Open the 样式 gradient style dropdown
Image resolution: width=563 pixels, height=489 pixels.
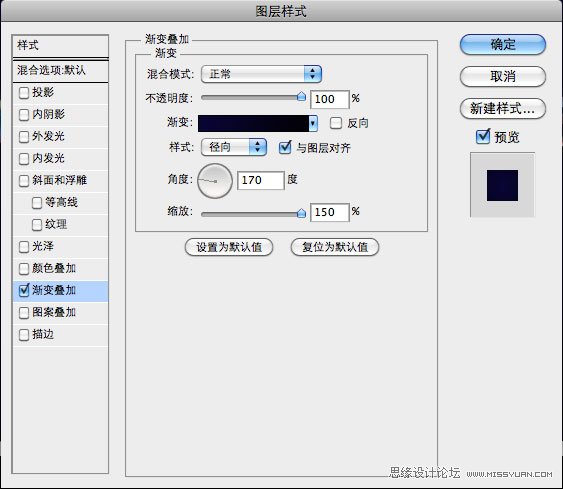coord(234,147)
